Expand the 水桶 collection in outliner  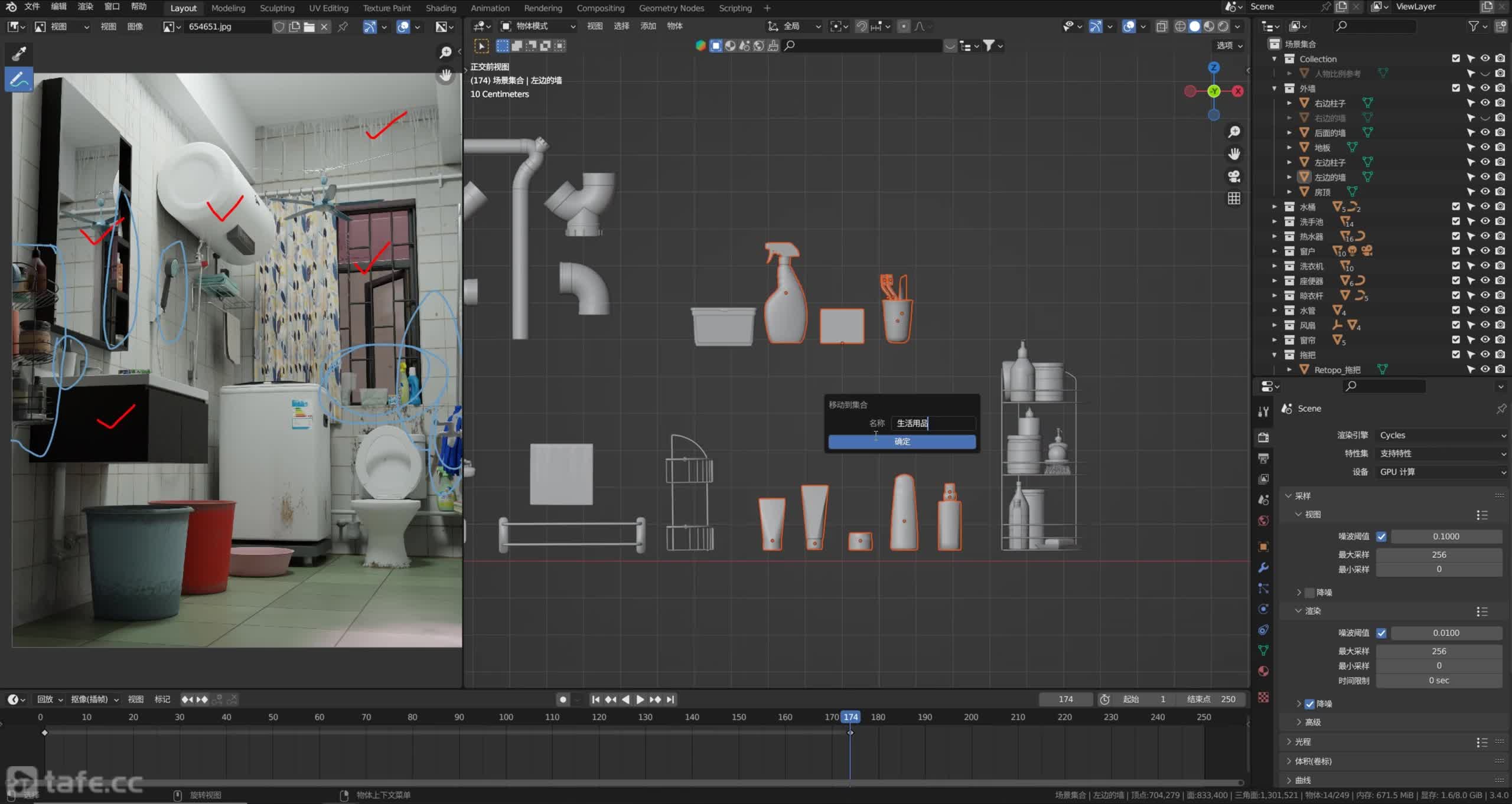click(1275, 207)
